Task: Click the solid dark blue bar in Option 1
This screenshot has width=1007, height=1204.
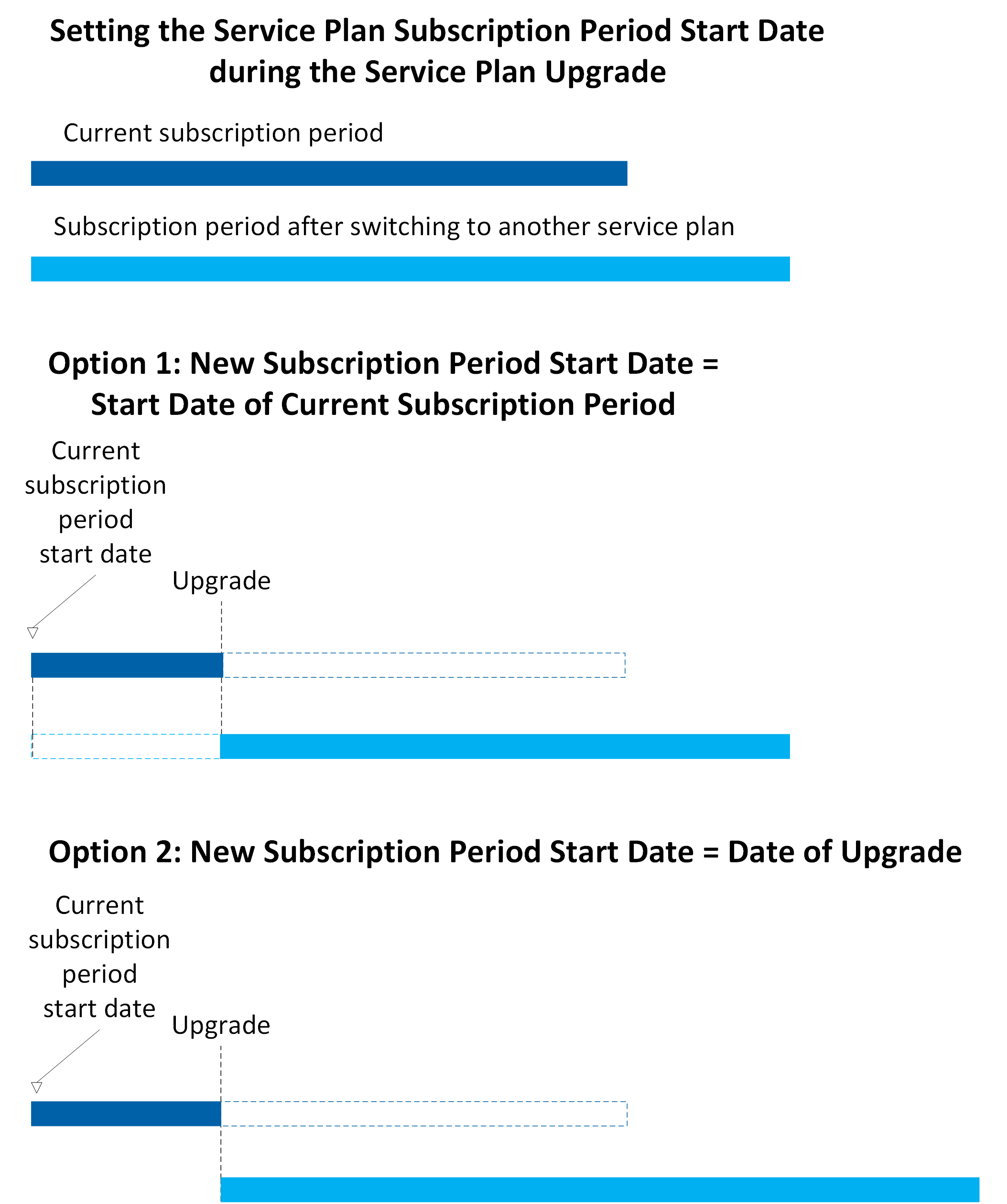Action: tap(127, 665)
